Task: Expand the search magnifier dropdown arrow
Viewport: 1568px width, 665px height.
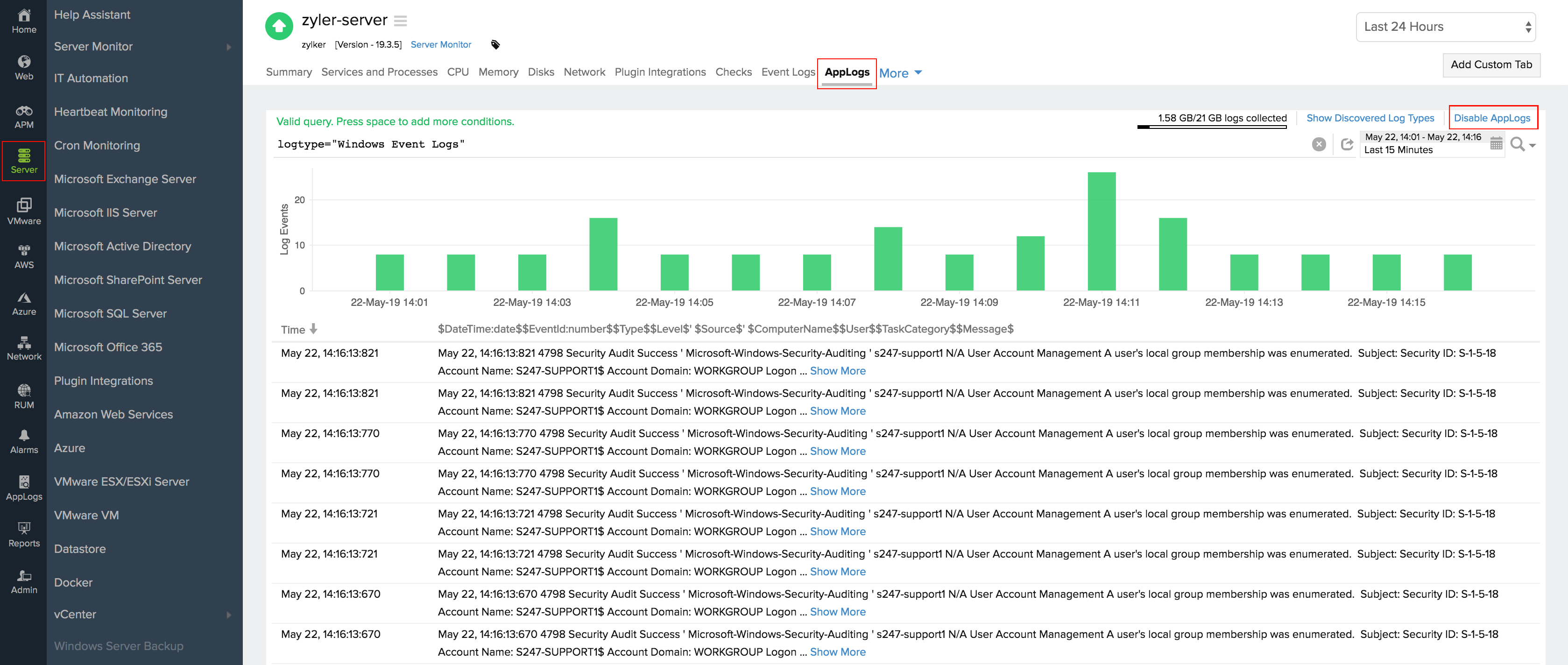Action: [x=1532, y=146]
